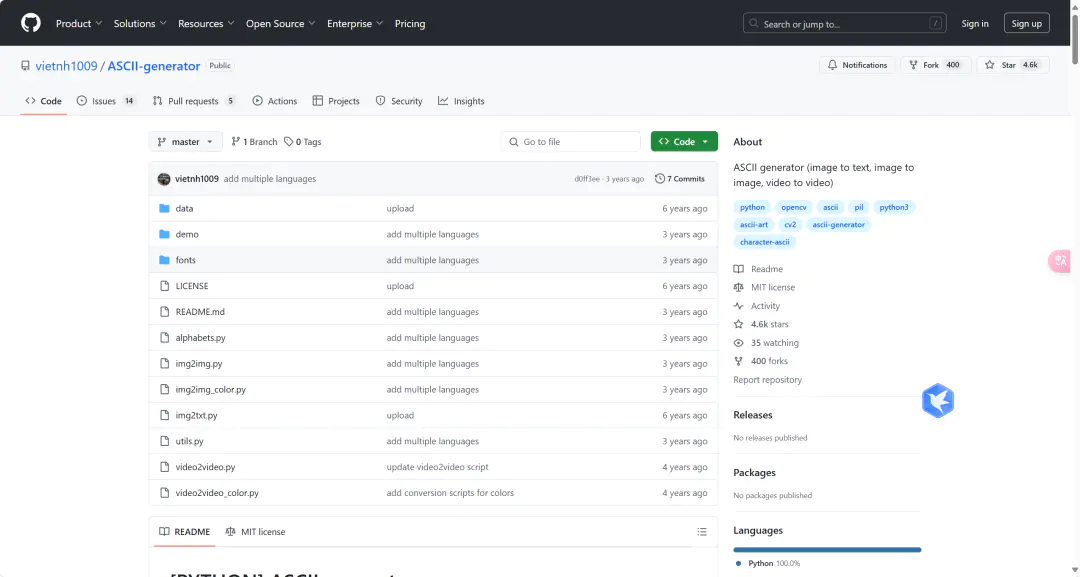Open the demo folder
This screenshot has width=1080, height=577.
click(x=187, y=234)
